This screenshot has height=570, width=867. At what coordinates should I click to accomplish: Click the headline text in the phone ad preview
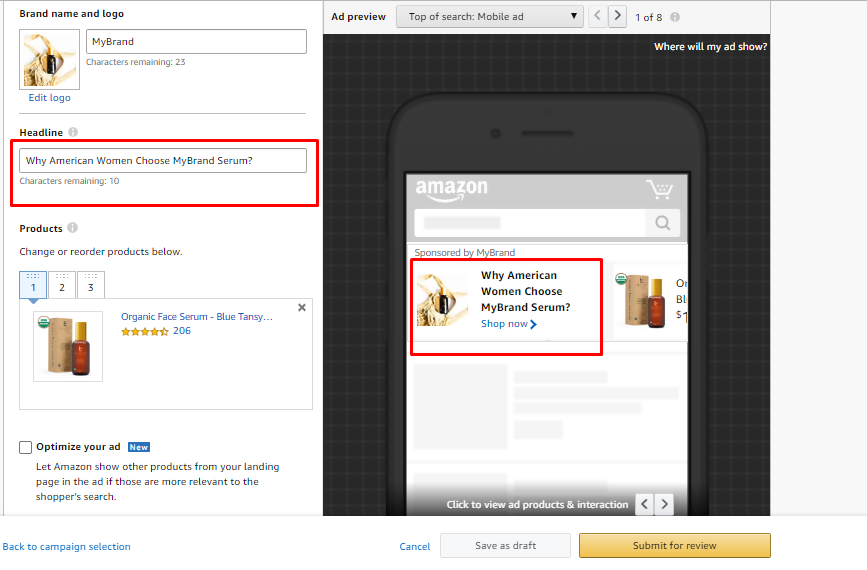[x=525, y=291]
